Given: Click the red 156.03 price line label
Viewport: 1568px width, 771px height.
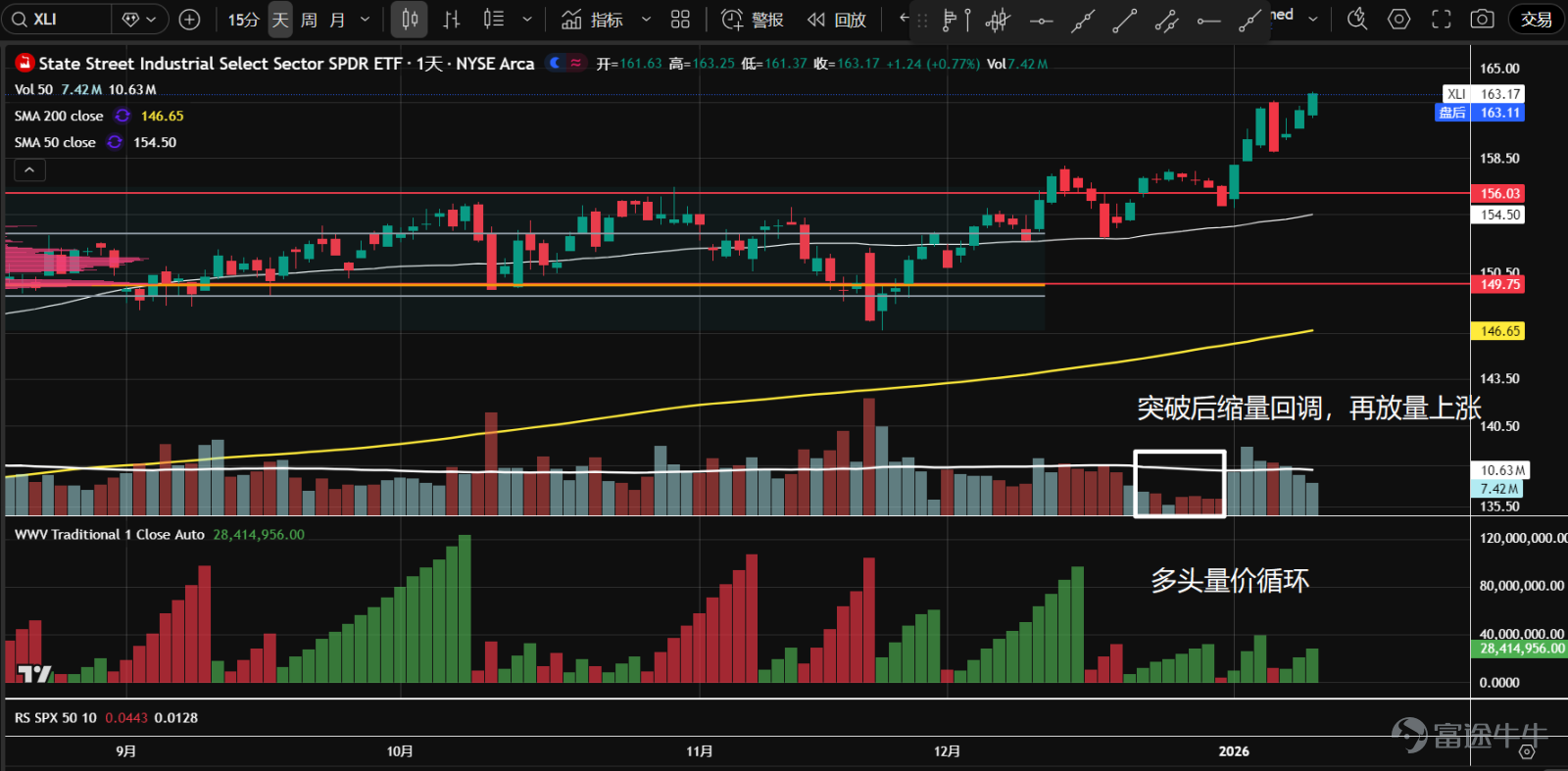Looking at the screenshot, I should coord(1498,194).
